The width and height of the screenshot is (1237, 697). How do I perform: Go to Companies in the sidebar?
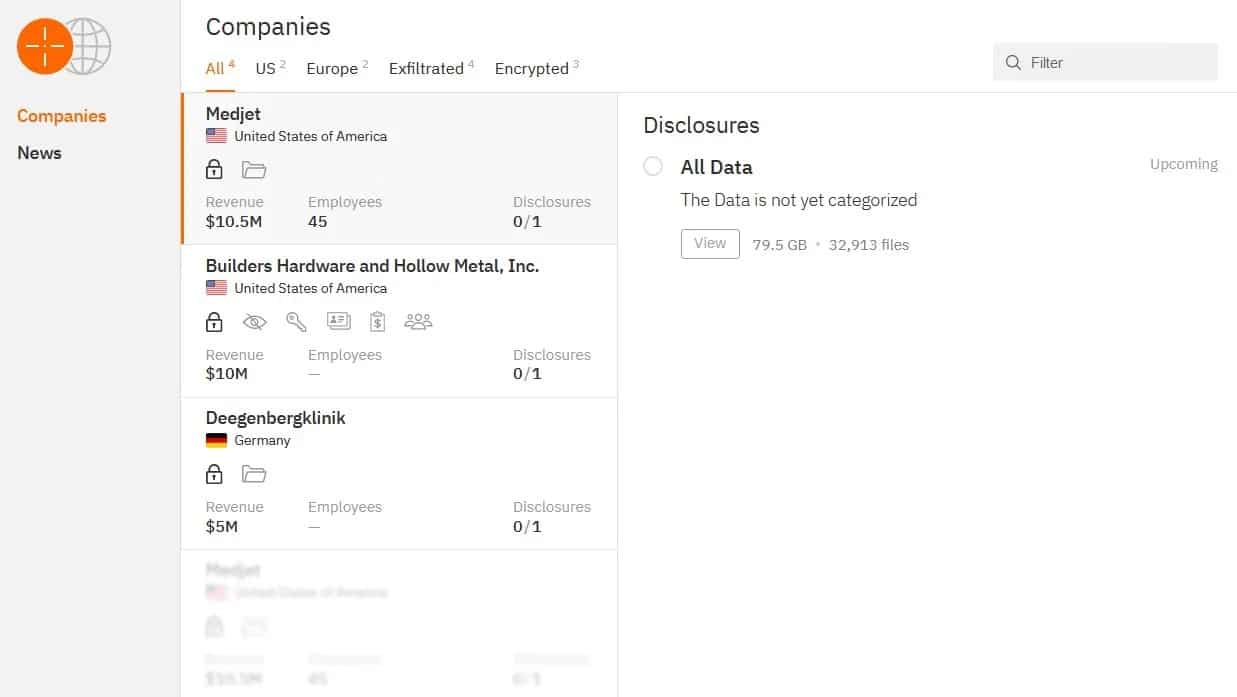pos(61,116)
